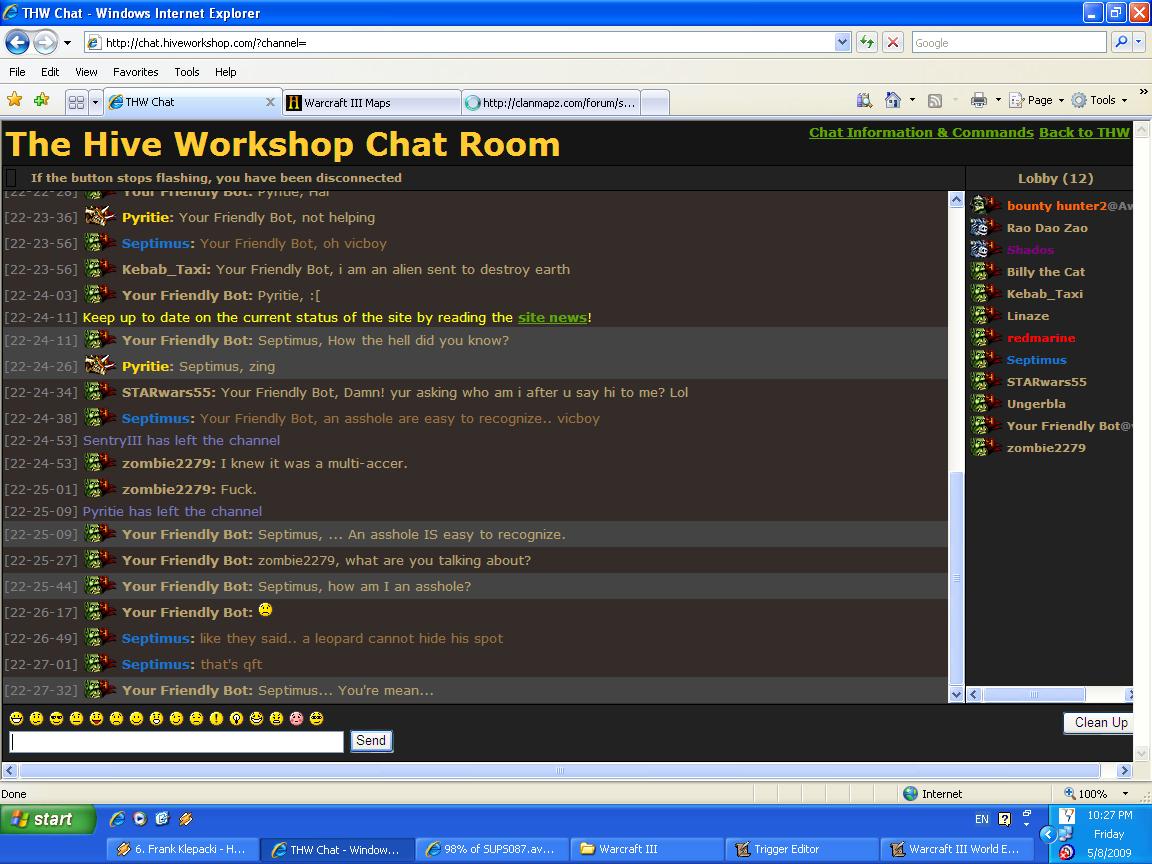Image resolution: width=1152 pixels, height=864 pixels.
Task: Open the Quick Tabs grid view
Action: coord(76,102)
